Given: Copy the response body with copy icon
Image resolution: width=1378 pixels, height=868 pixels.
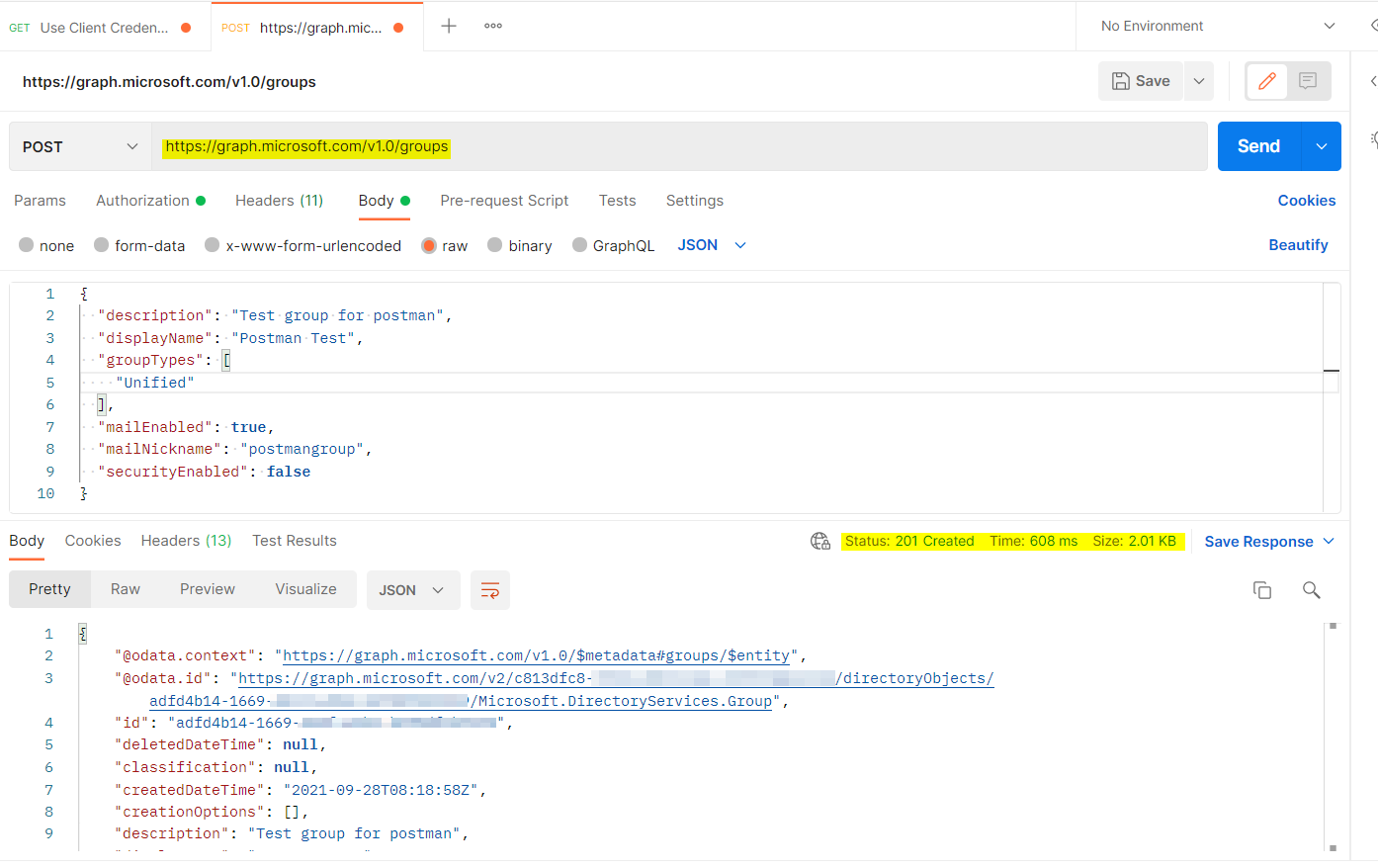Looking at the screenshot, I should (1262, 590).
